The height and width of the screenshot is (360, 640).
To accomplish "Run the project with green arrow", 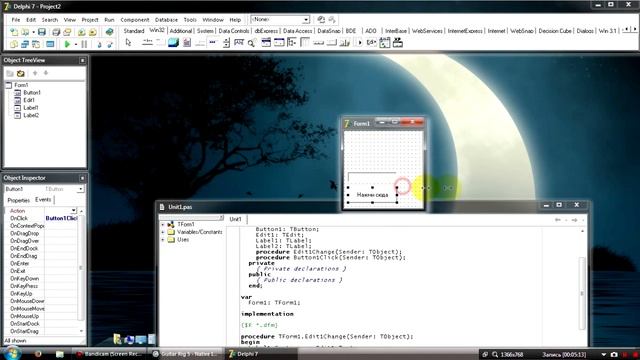I will pos(67,44).
